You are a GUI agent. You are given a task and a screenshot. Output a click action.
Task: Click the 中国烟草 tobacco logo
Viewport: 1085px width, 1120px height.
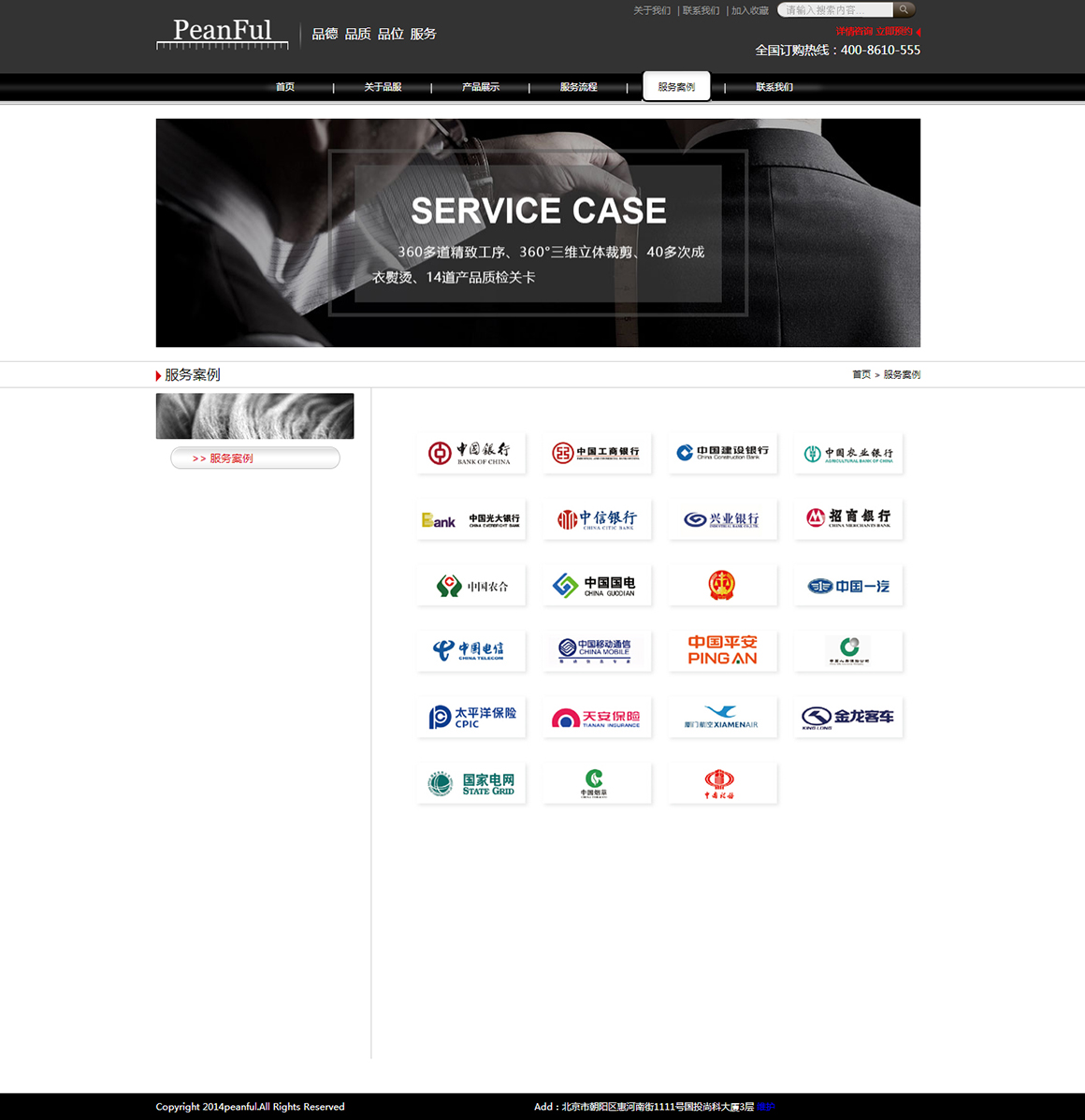coord(597,783)
